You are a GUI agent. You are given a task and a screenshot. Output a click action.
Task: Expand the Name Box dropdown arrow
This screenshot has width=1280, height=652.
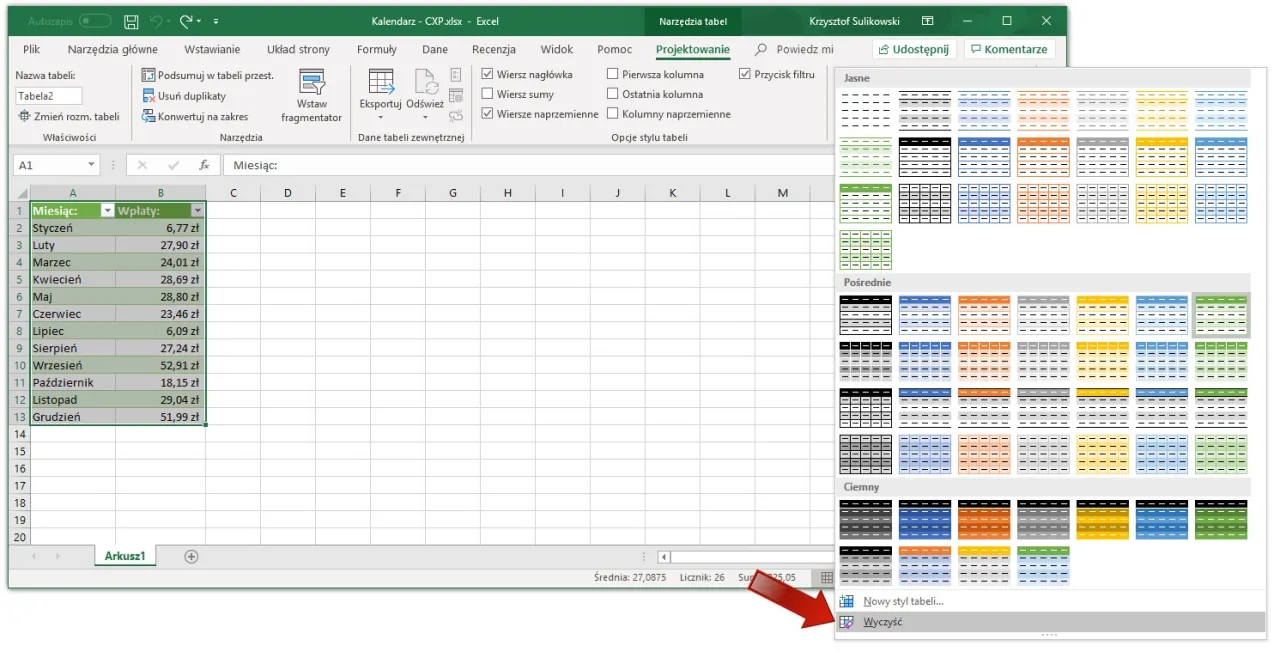[x=92, y=165]
